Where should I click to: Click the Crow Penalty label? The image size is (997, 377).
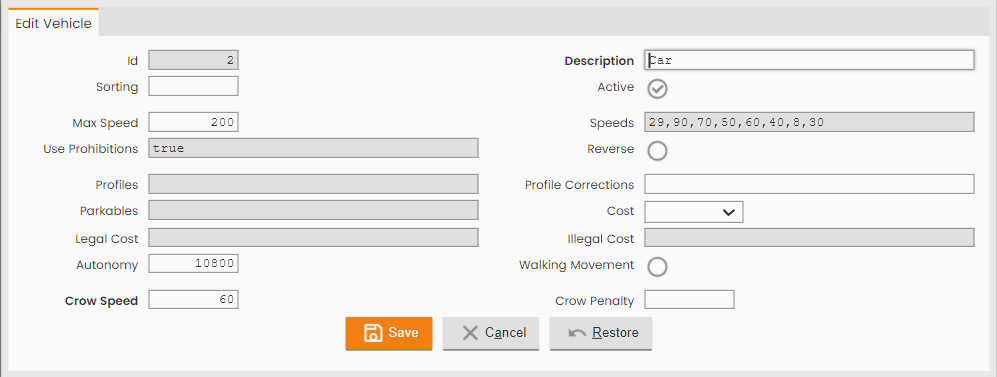pos(595,301)
